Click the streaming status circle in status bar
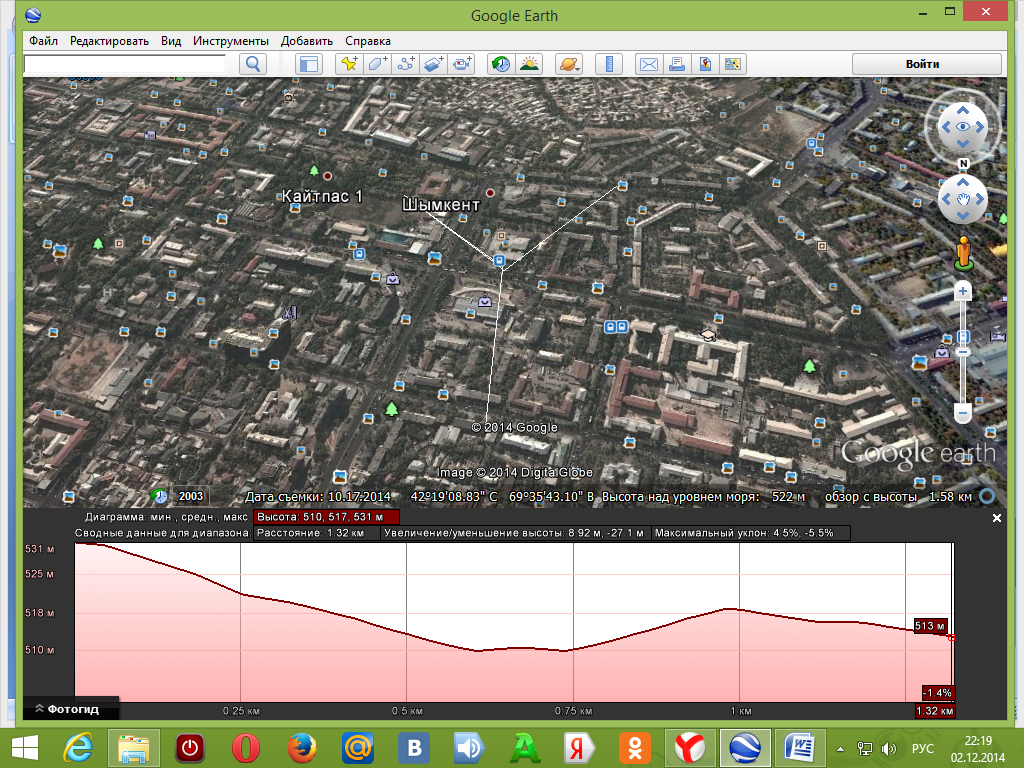1024x768 pixels. coord(987,496)
